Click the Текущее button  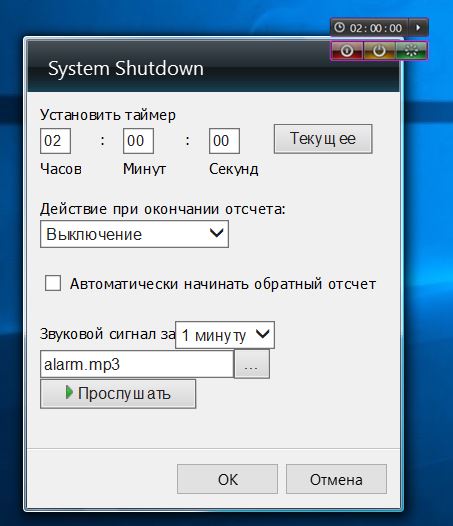click(x=323, y=139)
